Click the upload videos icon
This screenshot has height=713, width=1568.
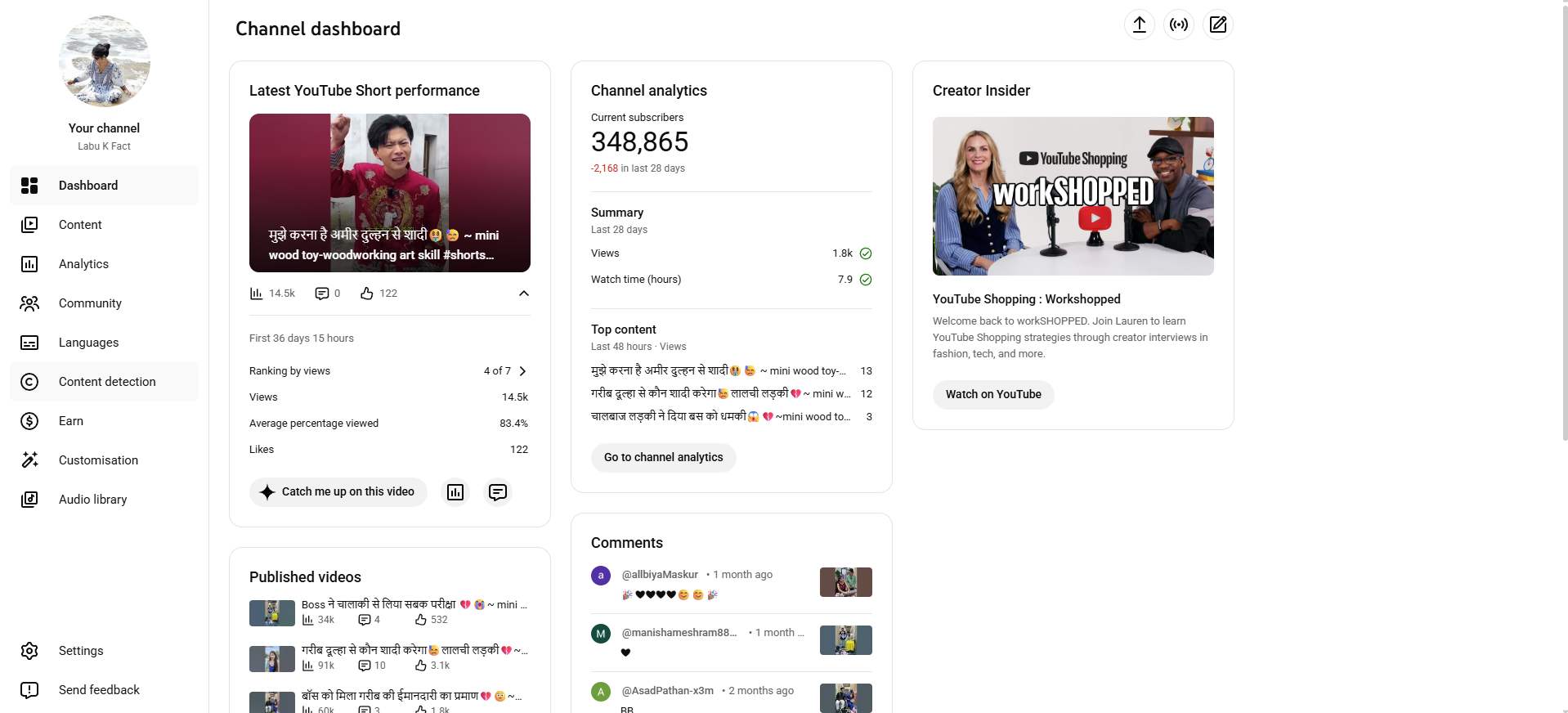1140,25
